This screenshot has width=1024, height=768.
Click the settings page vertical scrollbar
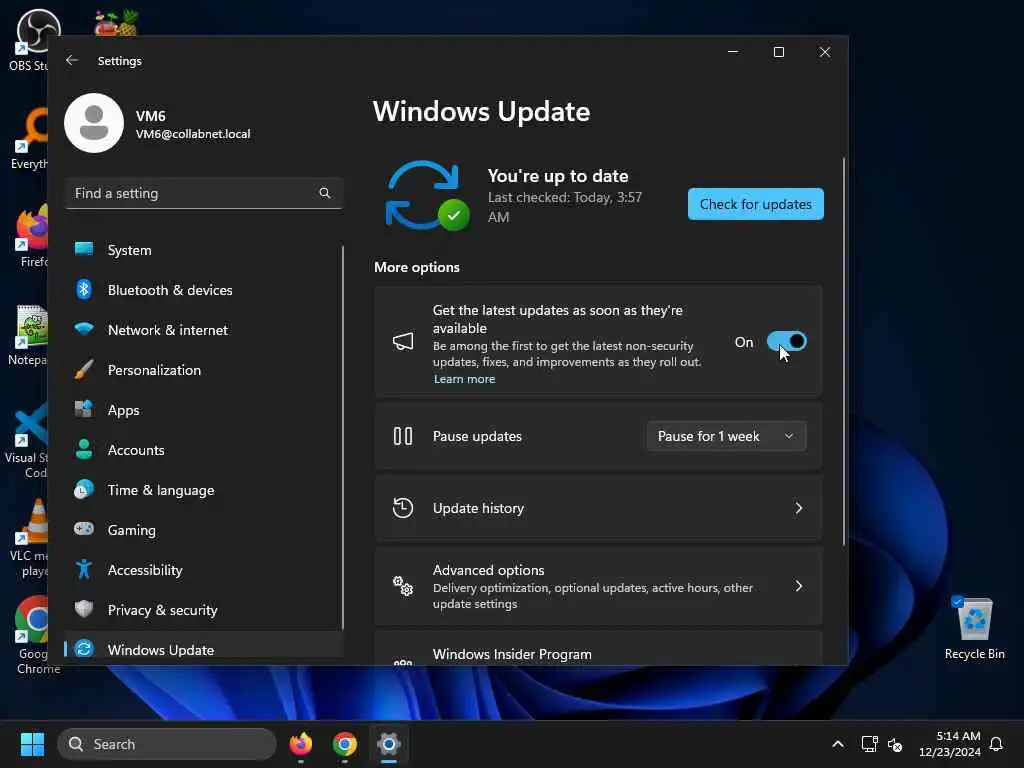pos(844,351)
